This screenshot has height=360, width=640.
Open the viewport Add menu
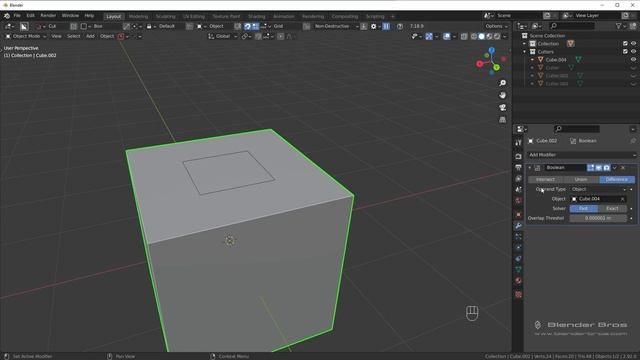pyautogui.click(x=90, y=36)
